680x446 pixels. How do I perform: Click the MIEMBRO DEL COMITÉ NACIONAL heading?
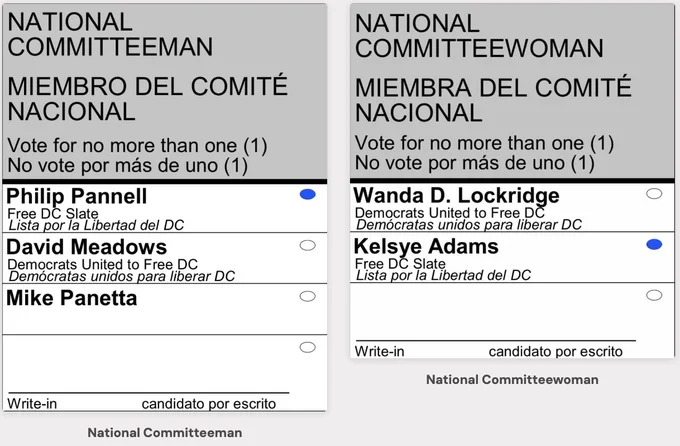147,98
